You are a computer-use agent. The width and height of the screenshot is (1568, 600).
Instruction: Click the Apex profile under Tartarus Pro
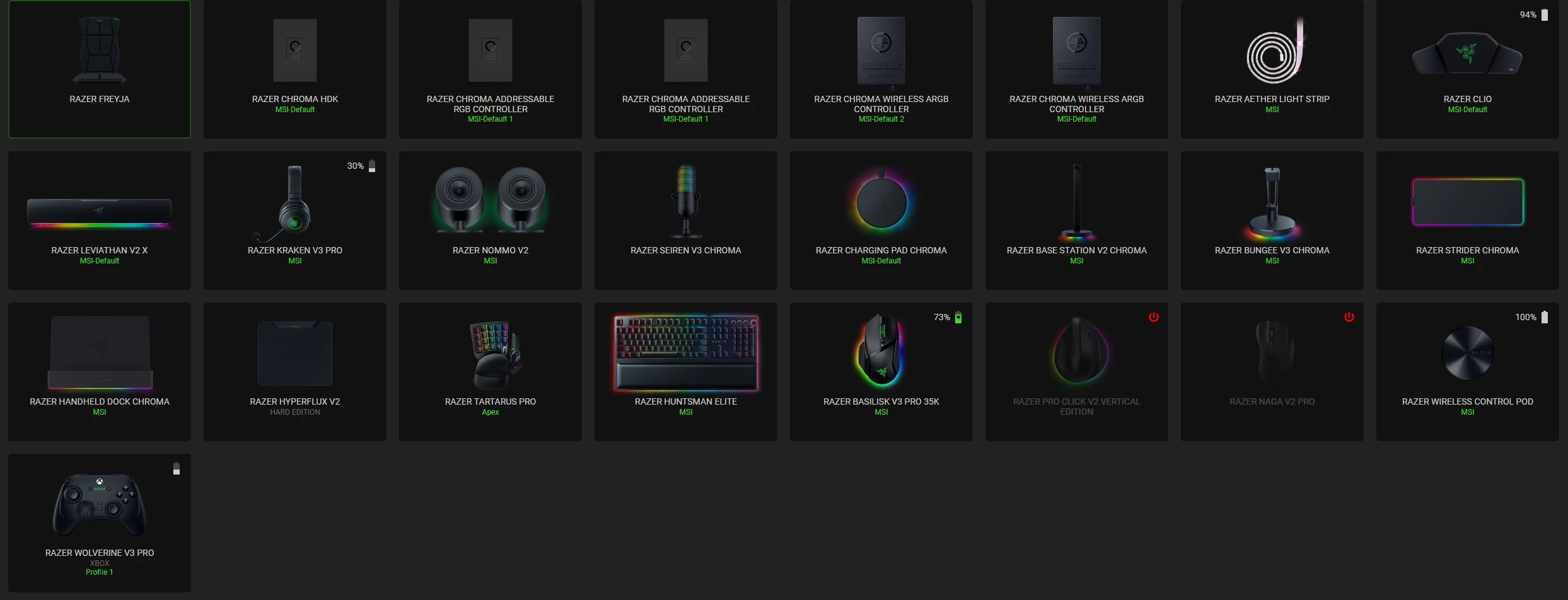coord(491,412)
